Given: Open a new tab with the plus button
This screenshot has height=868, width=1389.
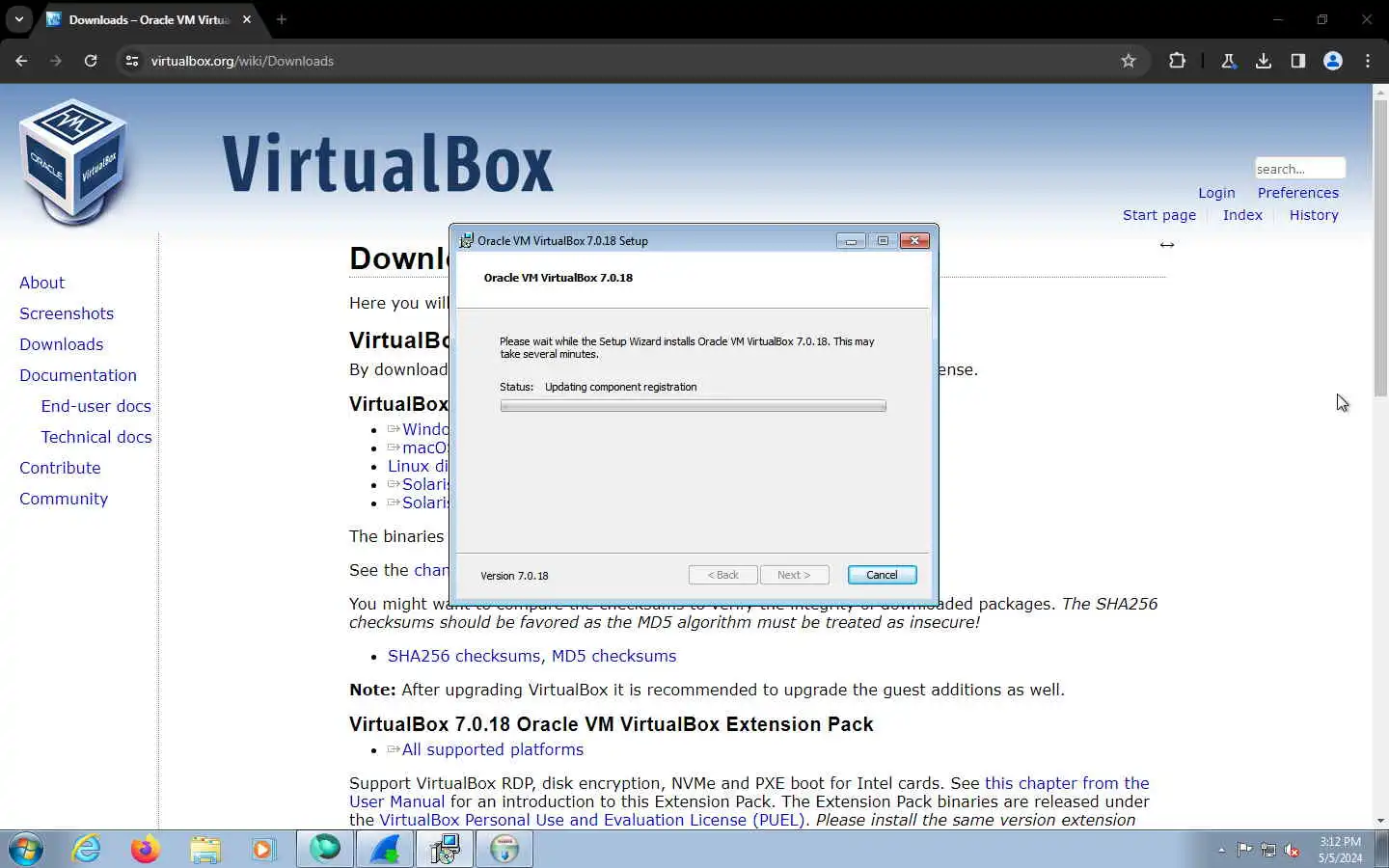Looking at the screenshot, I should (x=282, y=19).
